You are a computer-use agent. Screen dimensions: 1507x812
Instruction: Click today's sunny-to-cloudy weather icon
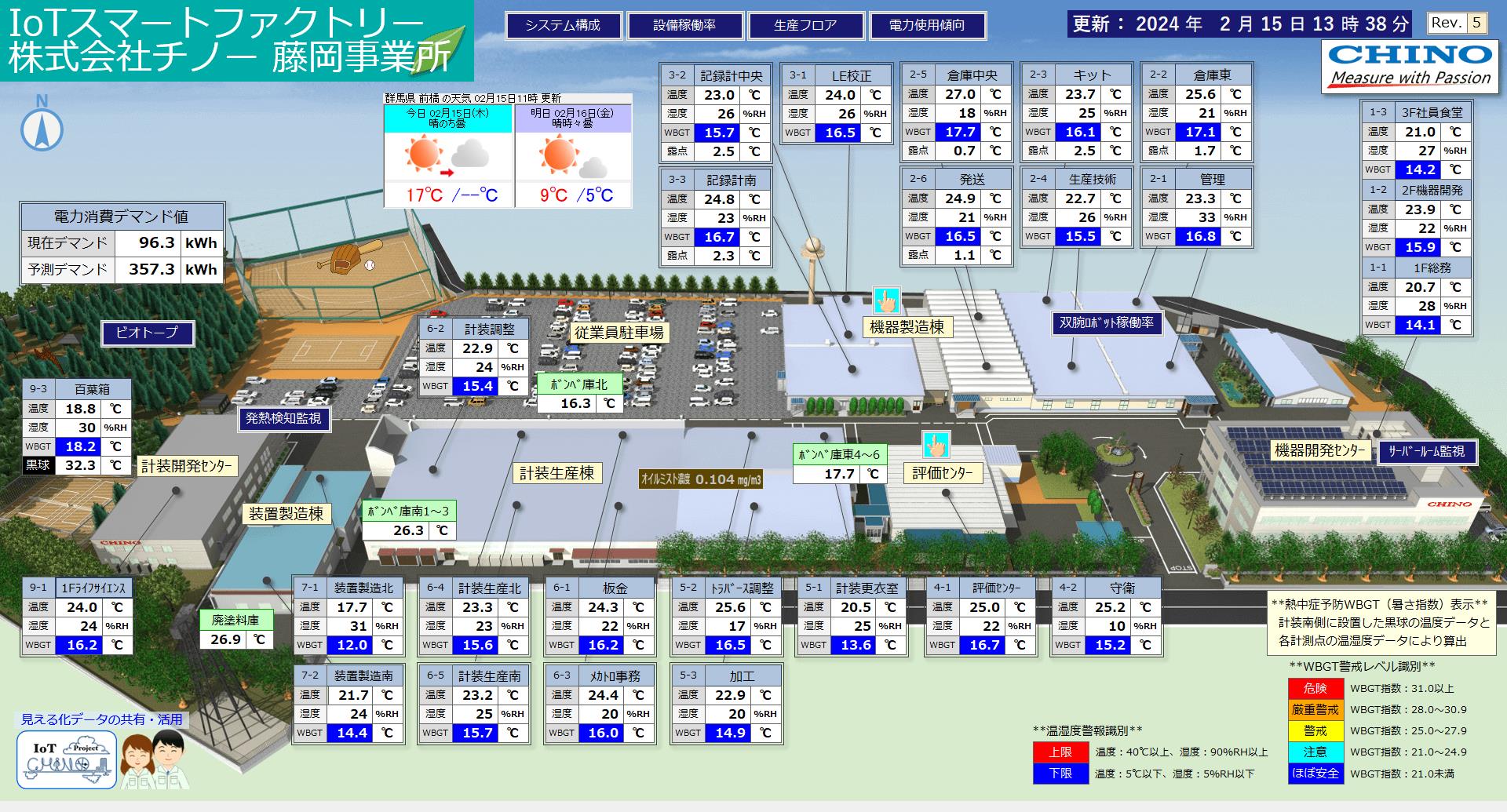(x=448, y=155)
